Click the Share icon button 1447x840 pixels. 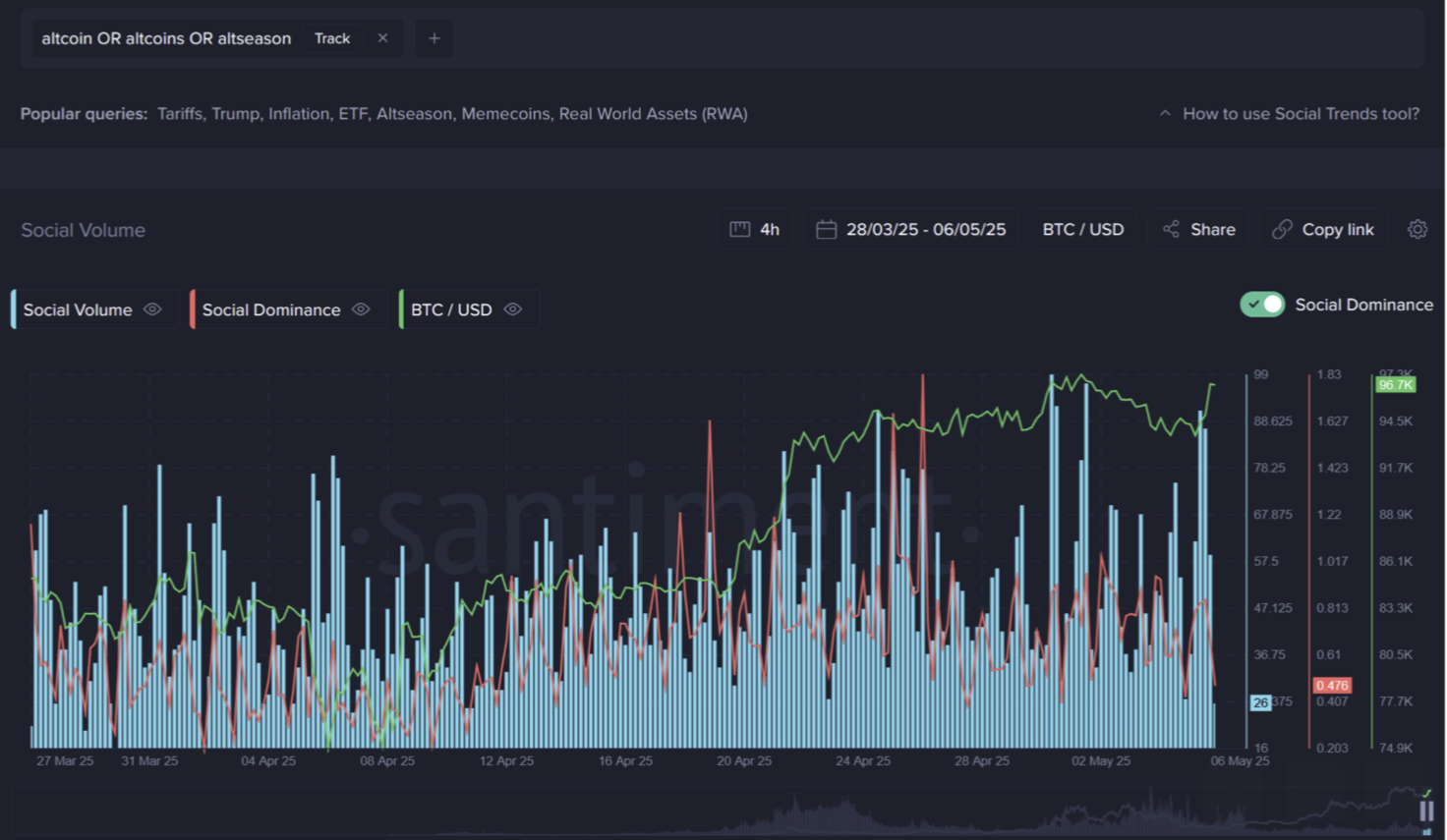point(1171,229)
